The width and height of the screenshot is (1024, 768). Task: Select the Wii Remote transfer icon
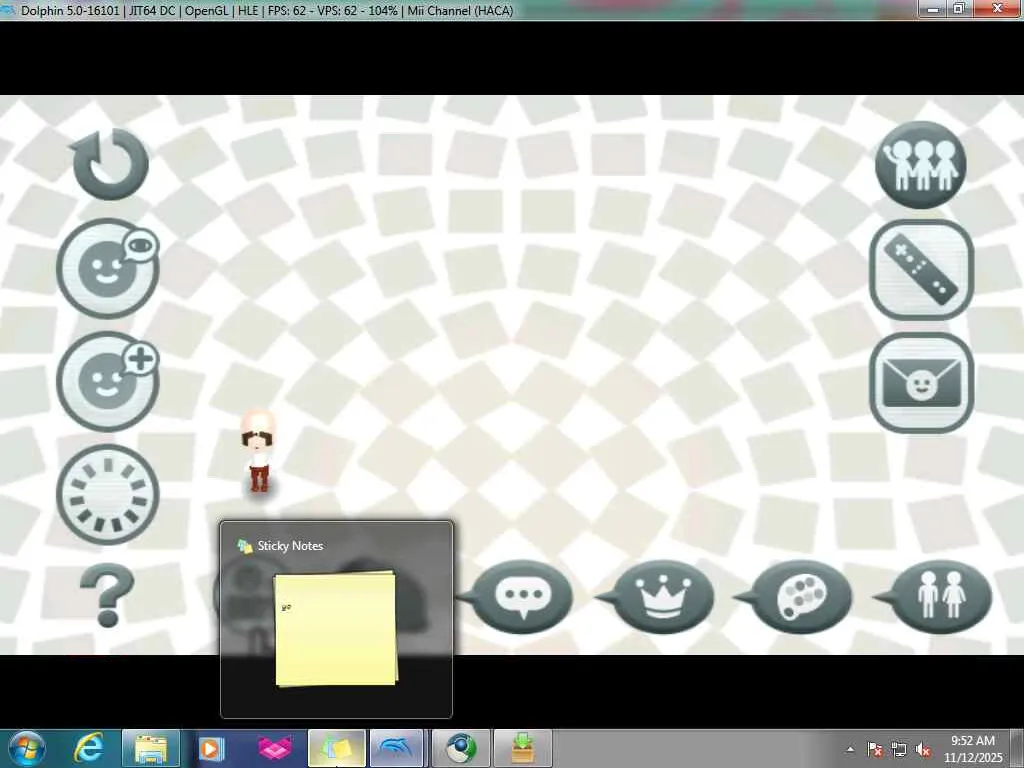[x=921, y=269]
